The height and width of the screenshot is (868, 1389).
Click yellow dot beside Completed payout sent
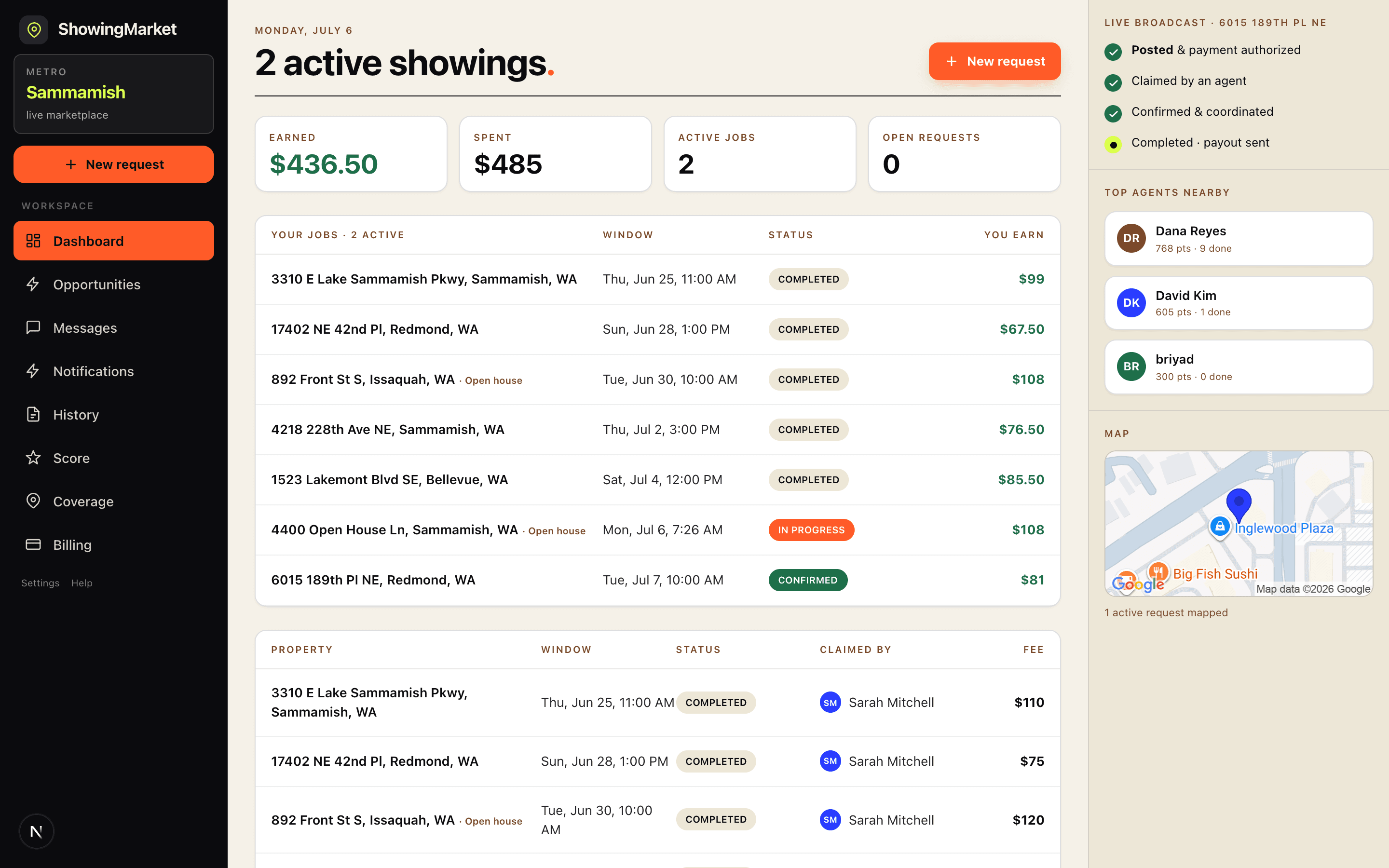[x=1113, y=145]
